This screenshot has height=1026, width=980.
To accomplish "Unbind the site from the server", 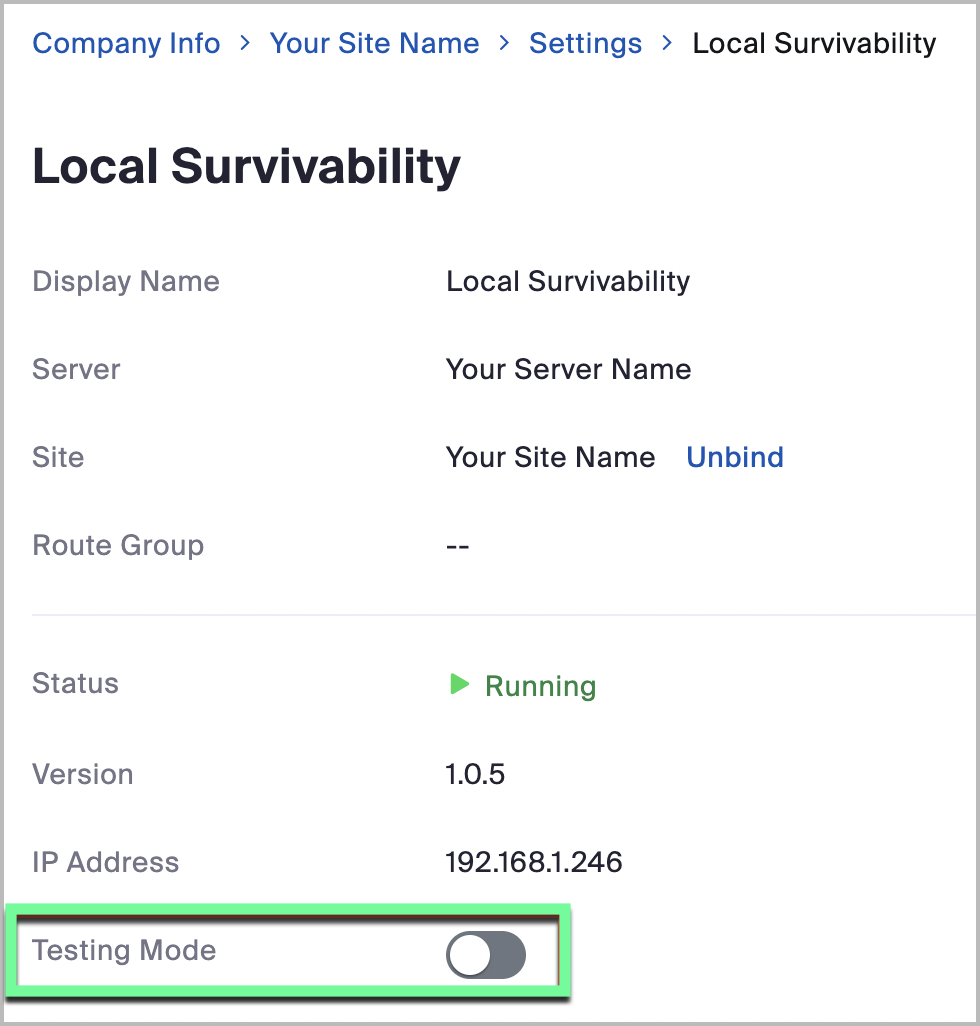I will (x=735, y=457).
